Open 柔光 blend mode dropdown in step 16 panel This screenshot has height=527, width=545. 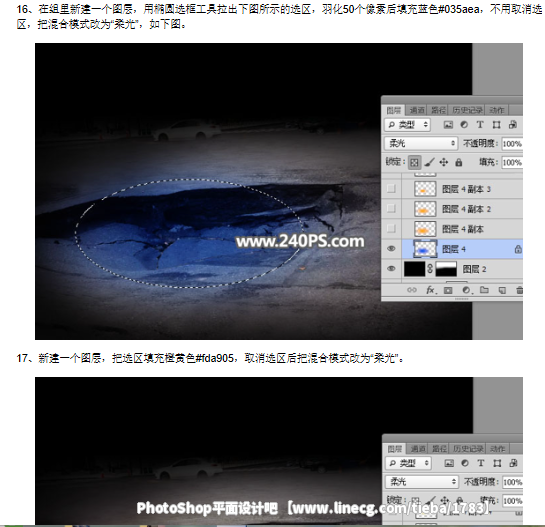[421, 143]
